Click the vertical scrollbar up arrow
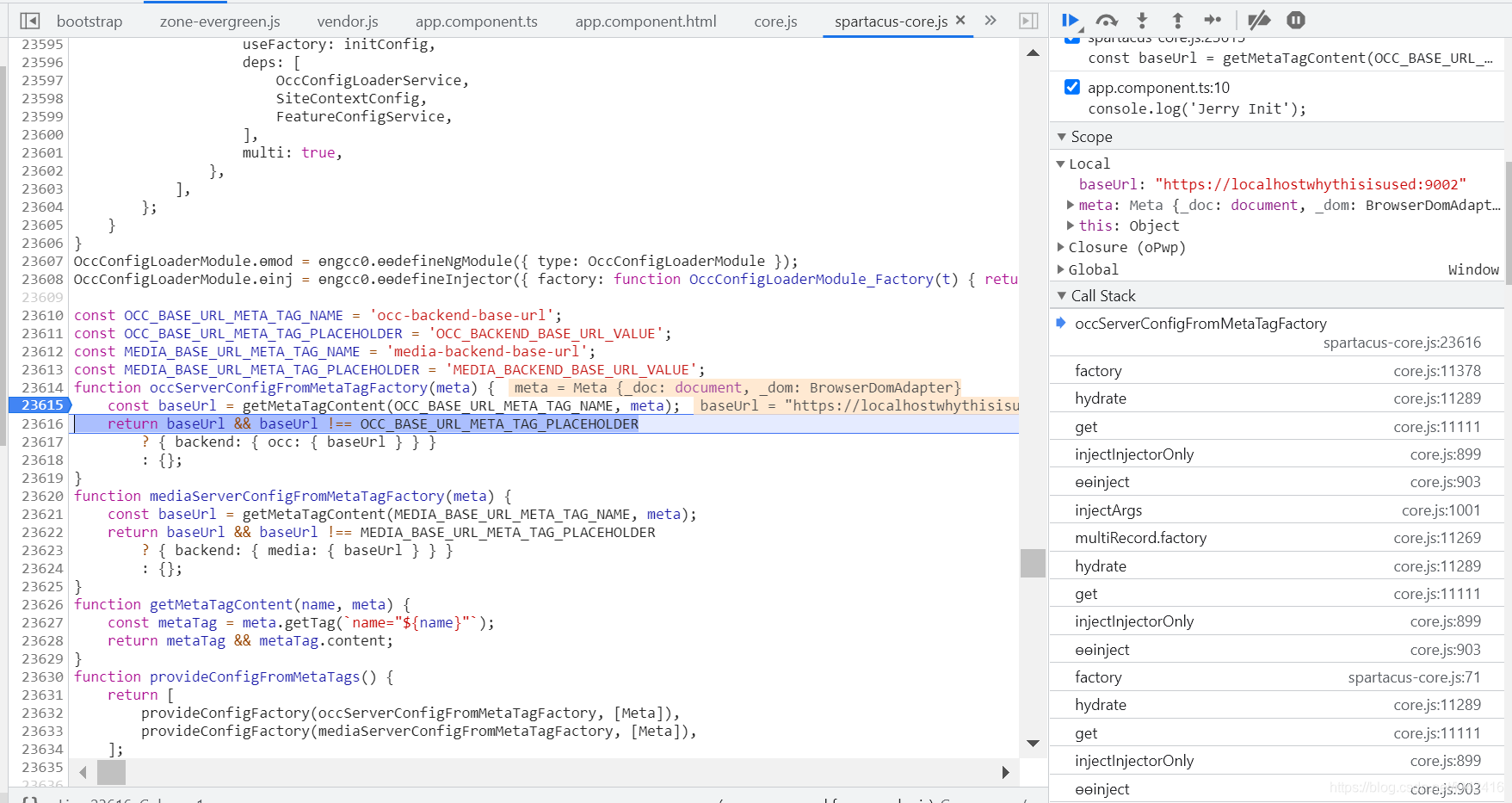Screen dimensions: 1512x803 (1033, 53)
